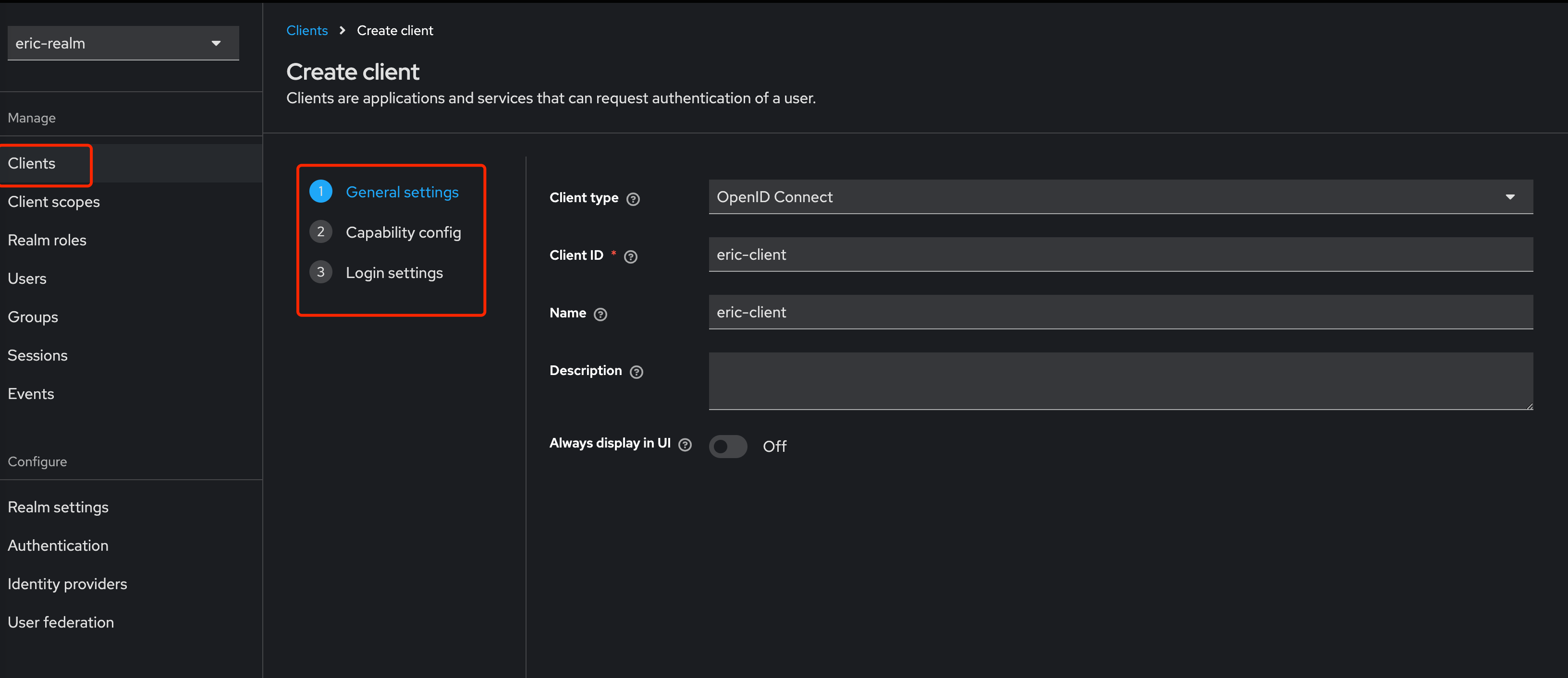Select step 3 circle for Login settings
The image size is (1568, 678).
(x=321, y=272)
